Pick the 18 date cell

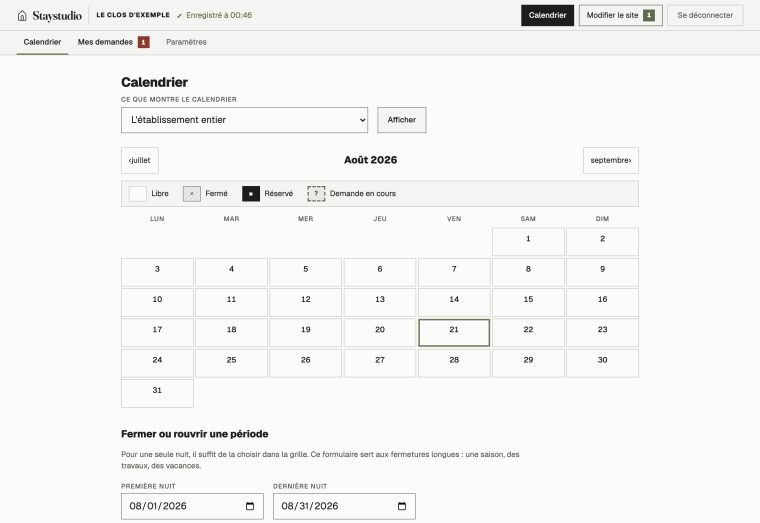pyautogui.click(x=231, y=333)
